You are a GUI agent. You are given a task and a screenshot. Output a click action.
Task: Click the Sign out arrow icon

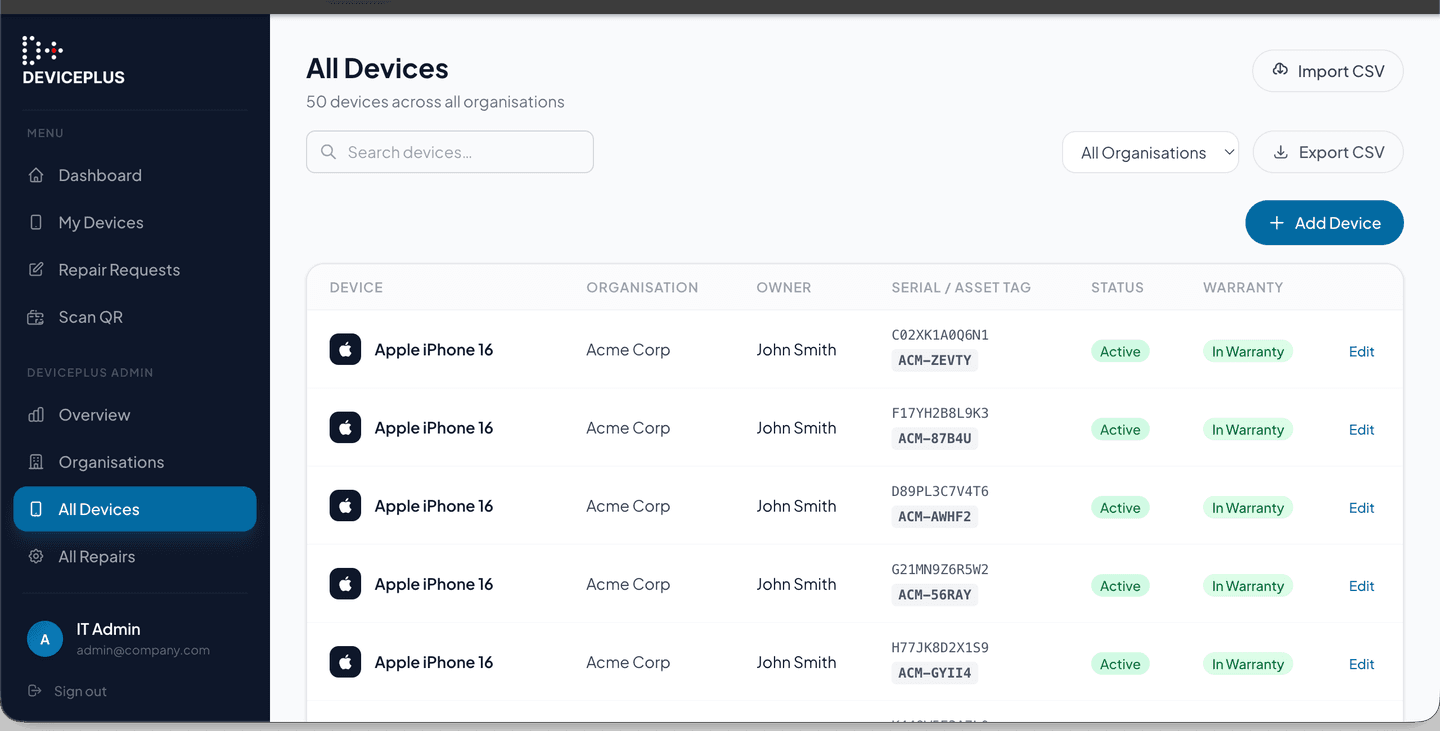[35, 691]
